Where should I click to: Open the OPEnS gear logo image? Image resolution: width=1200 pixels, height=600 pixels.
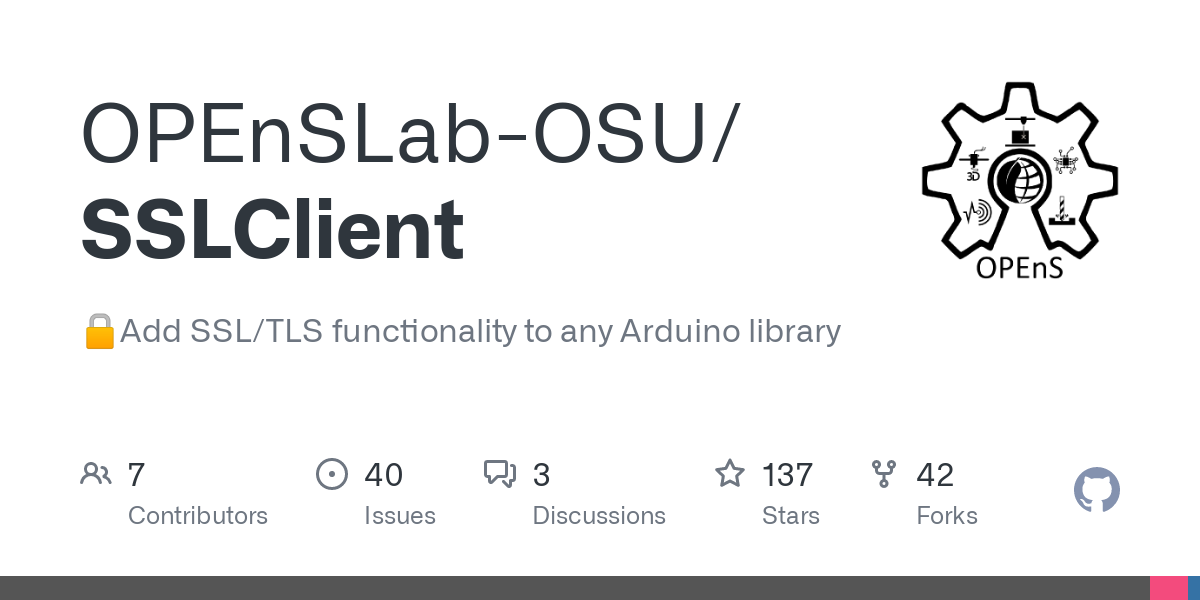[x=1020, y=180]
